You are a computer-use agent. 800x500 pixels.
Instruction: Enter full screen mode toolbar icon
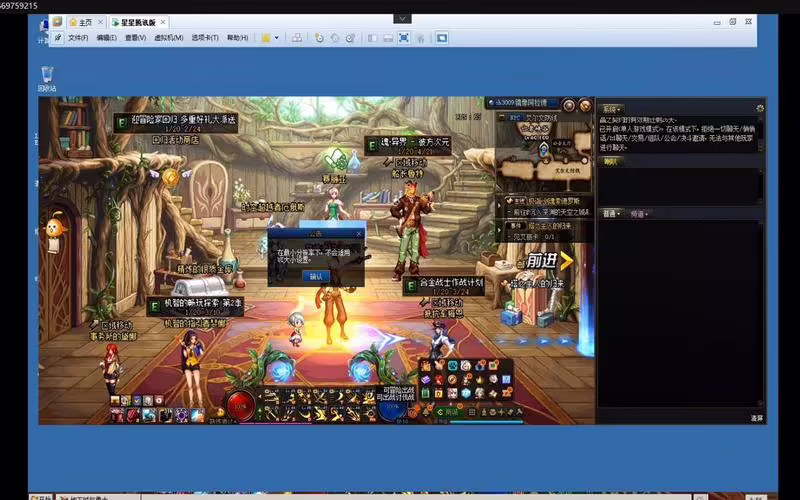point(404,38)
